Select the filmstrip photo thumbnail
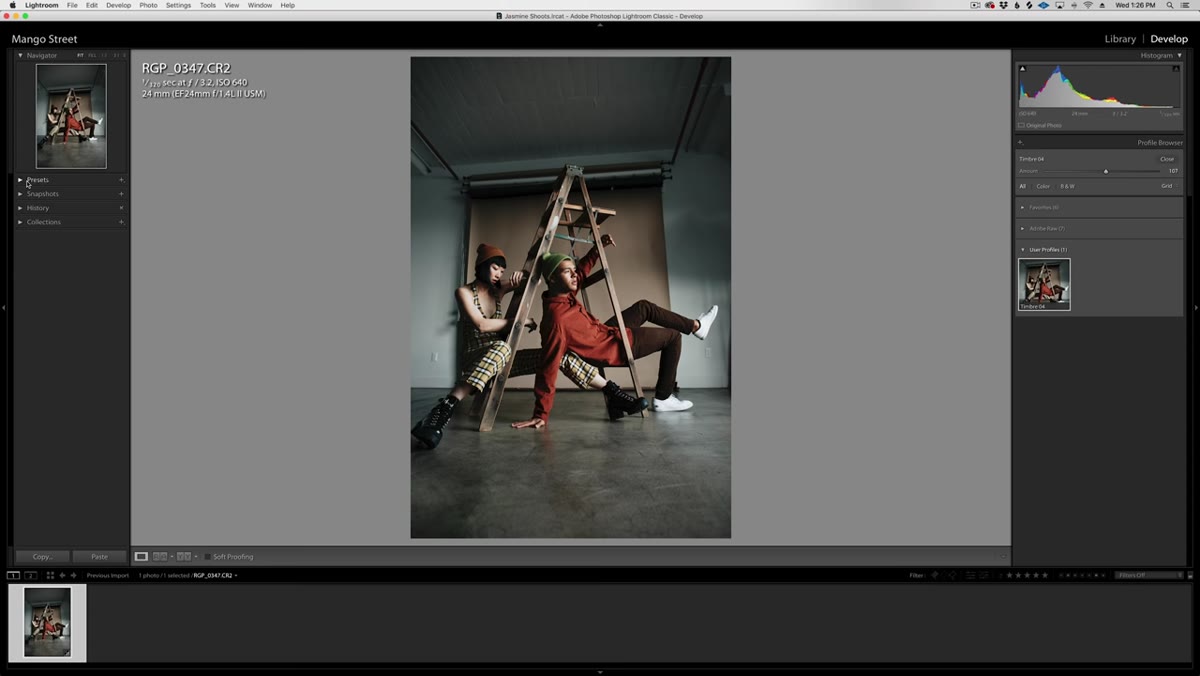1200x676 pixels. (47, 623)
